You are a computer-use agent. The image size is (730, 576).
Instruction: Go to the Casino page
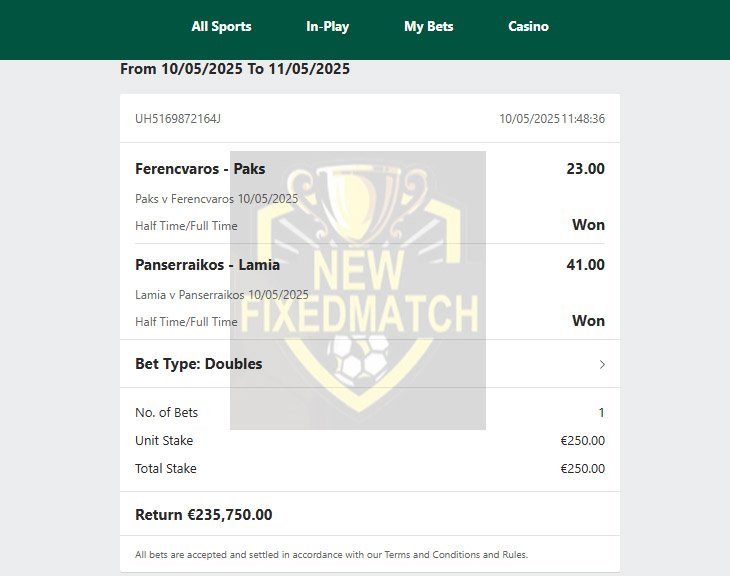[528, 27]
